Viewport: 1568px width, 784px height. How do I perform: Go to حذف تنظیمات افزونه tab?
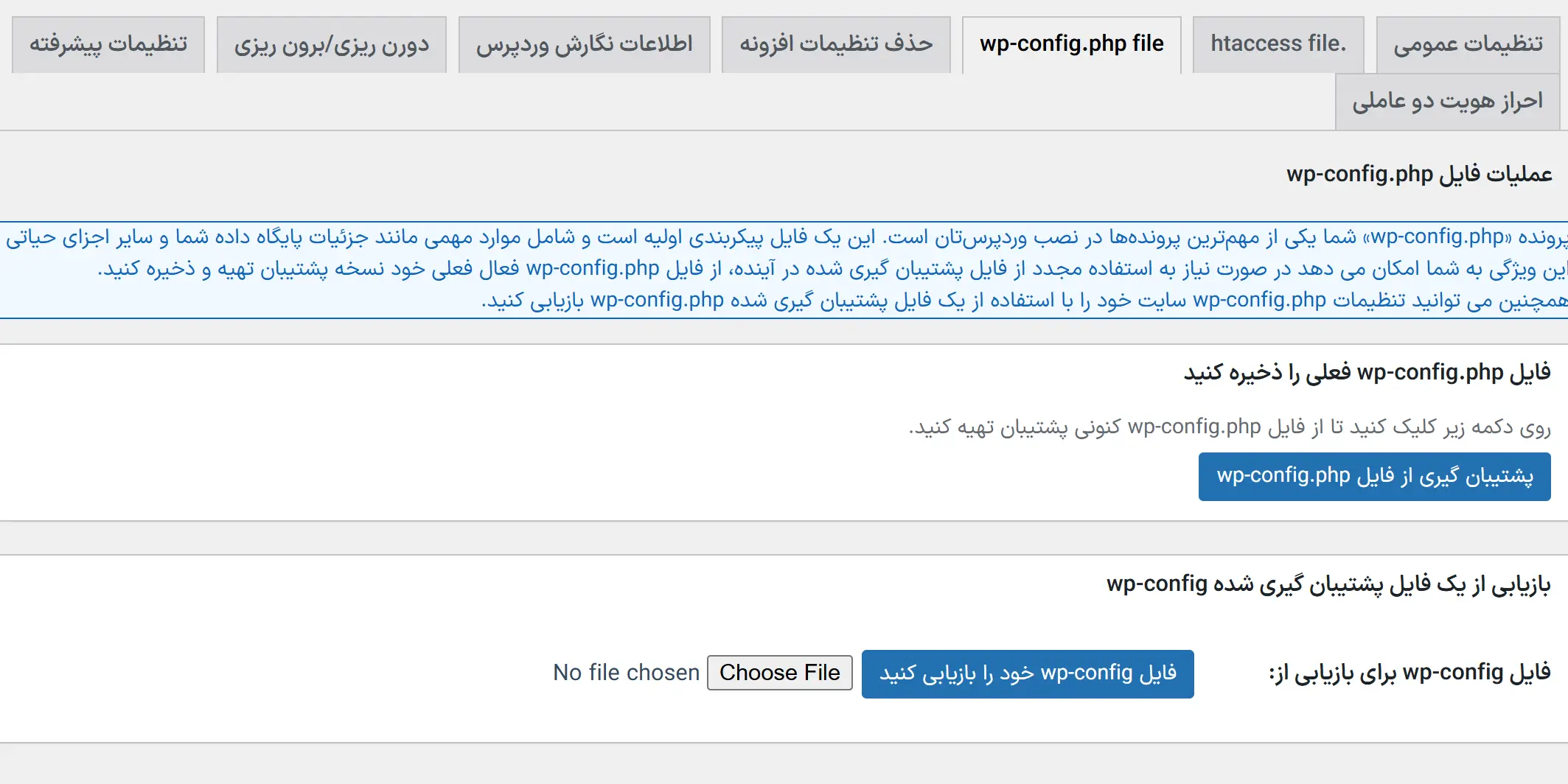[836, 44]
